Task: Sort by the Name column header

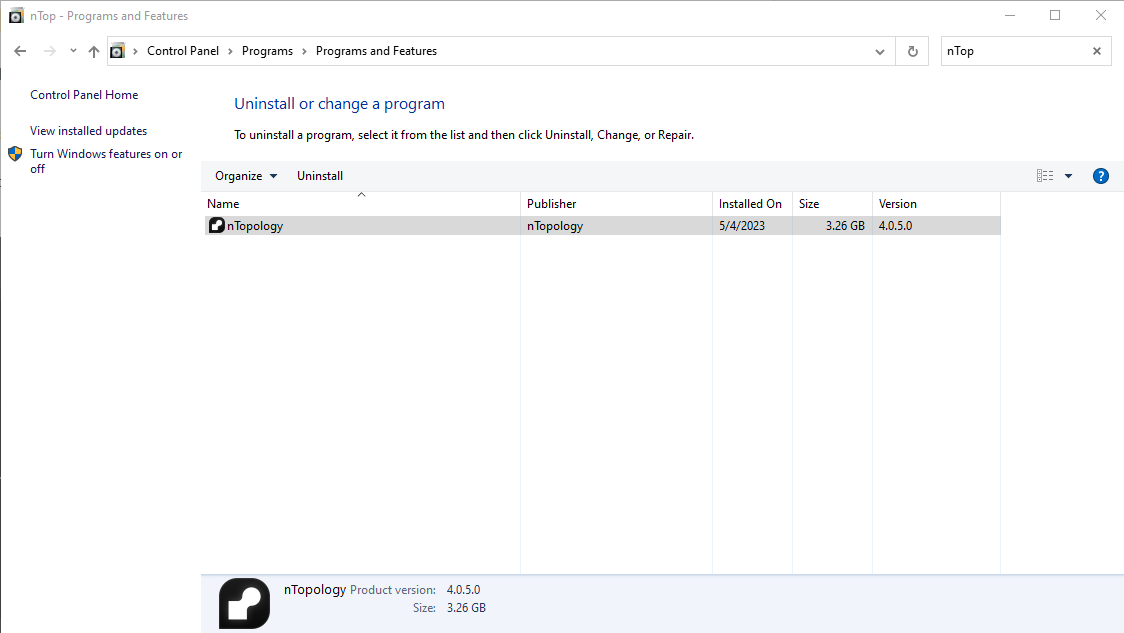Action: 361,204
